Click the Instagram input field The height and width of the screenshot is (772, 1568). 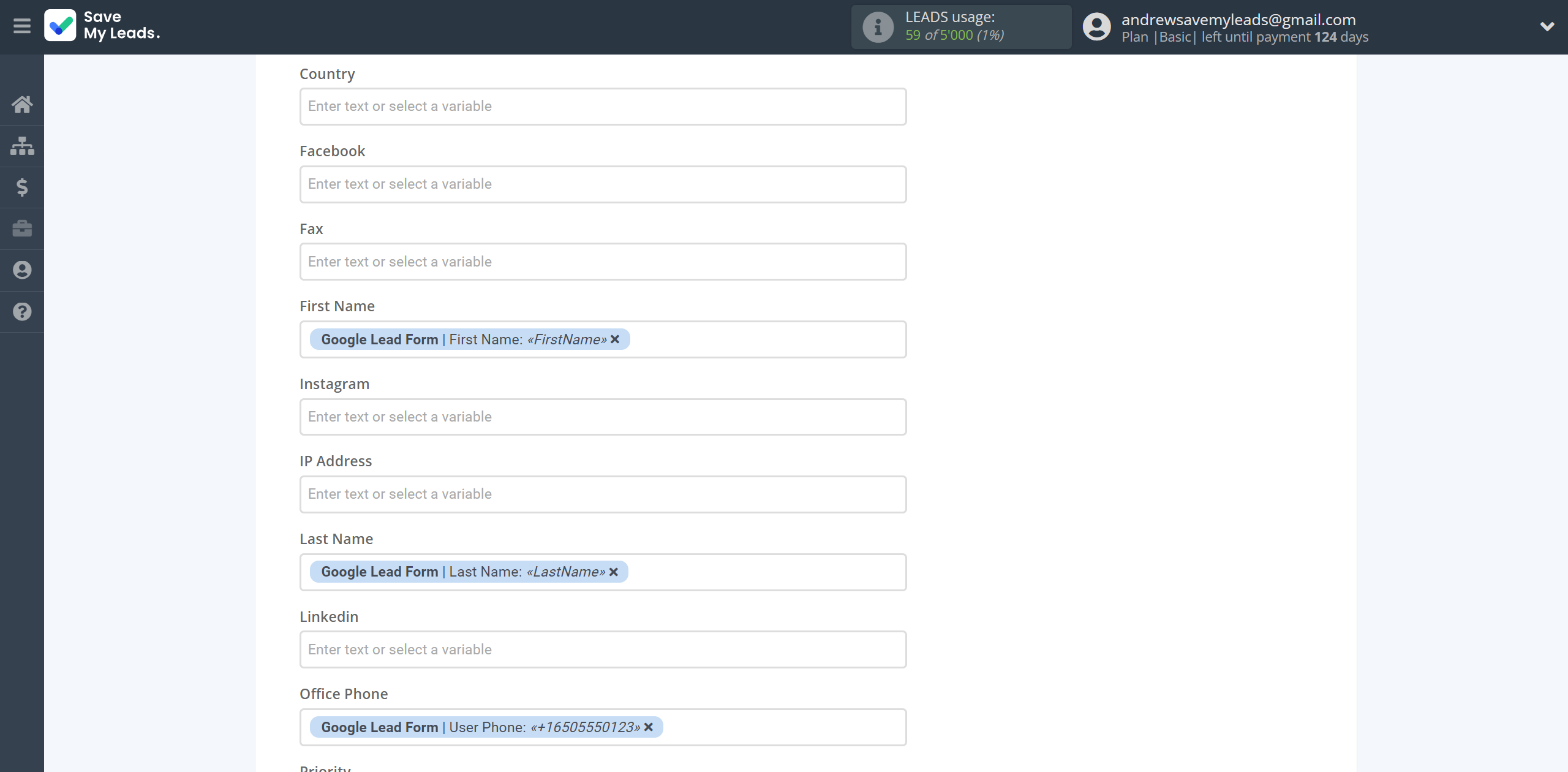(603, 417)
